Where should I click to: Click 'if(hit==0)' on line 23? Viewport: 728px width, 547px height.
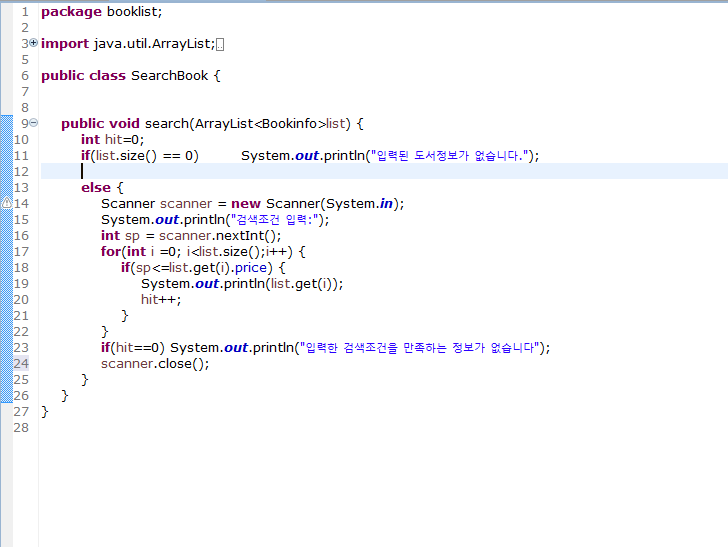(x=132, y=348)
